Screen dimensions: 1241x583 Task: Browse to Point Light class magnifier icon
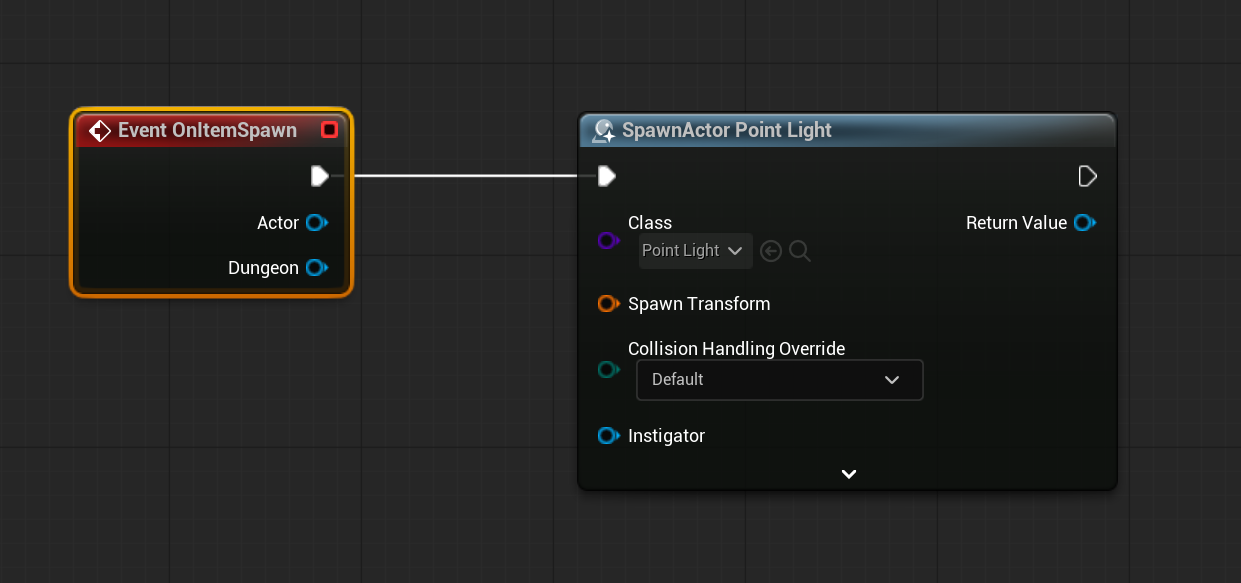800,251
